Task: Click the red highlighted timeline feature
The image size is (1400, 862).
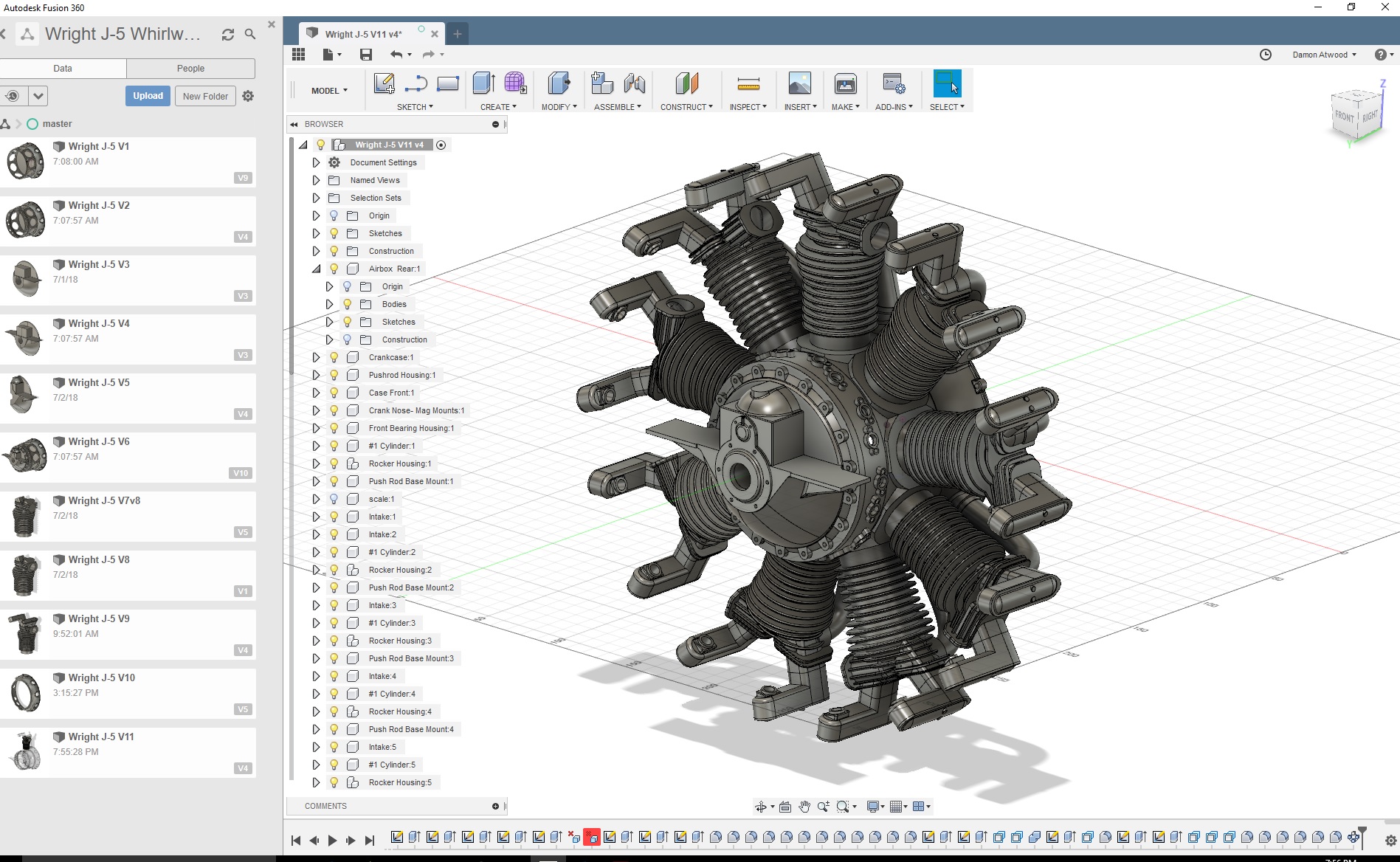Action: tap(592, 837)
